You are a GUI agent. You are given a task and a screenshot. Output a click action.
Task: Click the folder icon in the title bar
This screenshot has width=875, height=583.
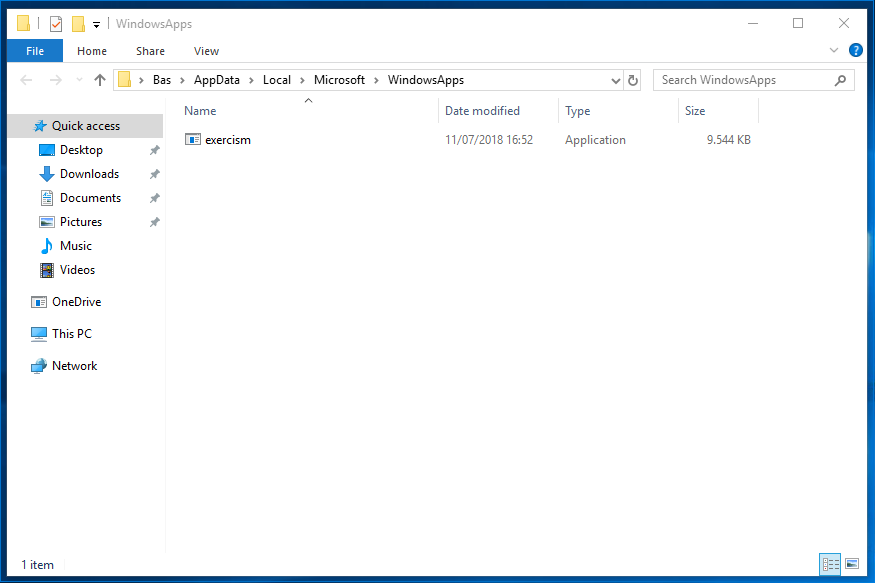pos(23,23)
